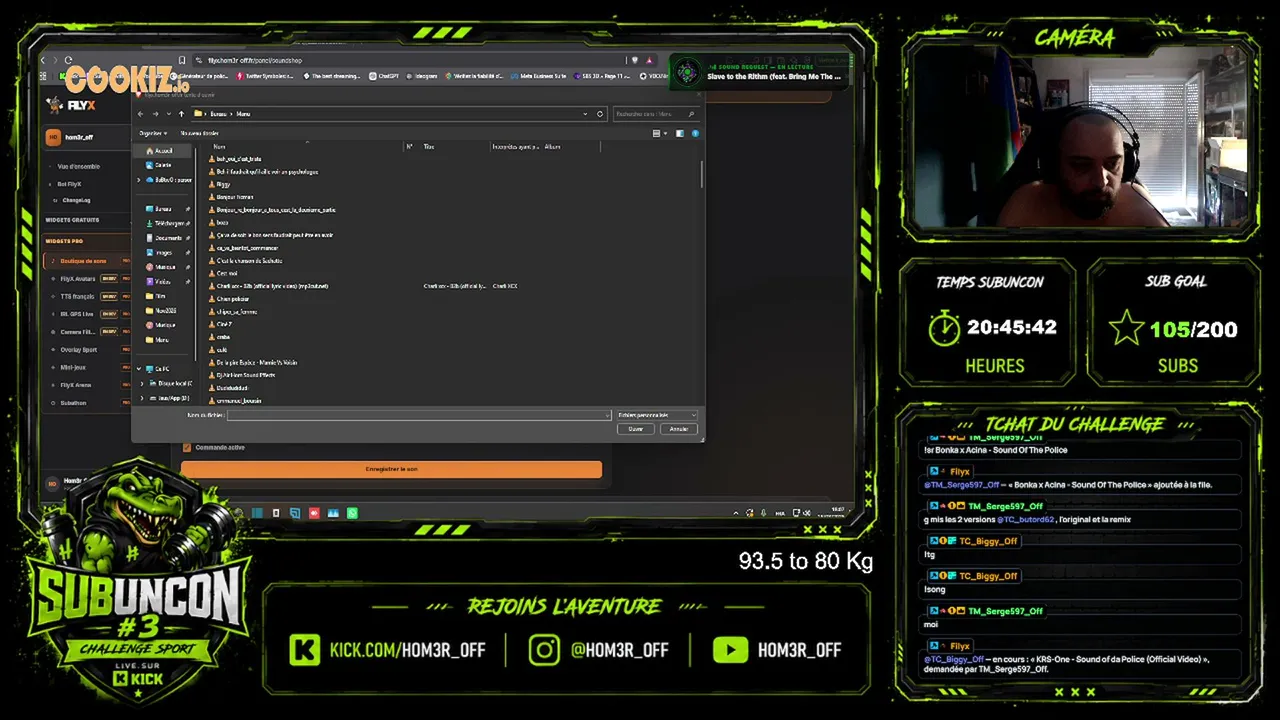Image resolution: width=1280 pixels, height=720 pixels.
Task: Open the Galerie location in sidebar
Action: pyautogui.click(x=158, y=165)
